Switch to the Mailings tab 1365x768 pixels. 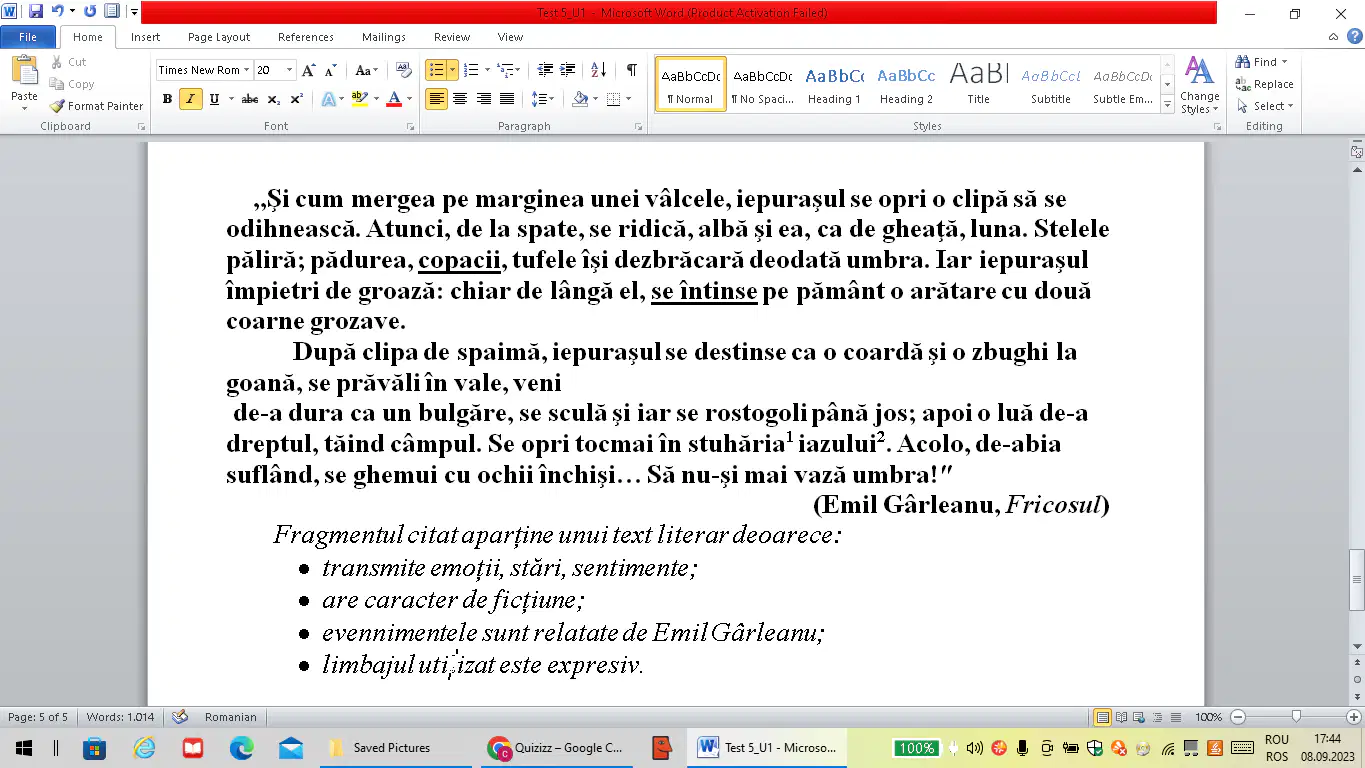tap(384, 37)
